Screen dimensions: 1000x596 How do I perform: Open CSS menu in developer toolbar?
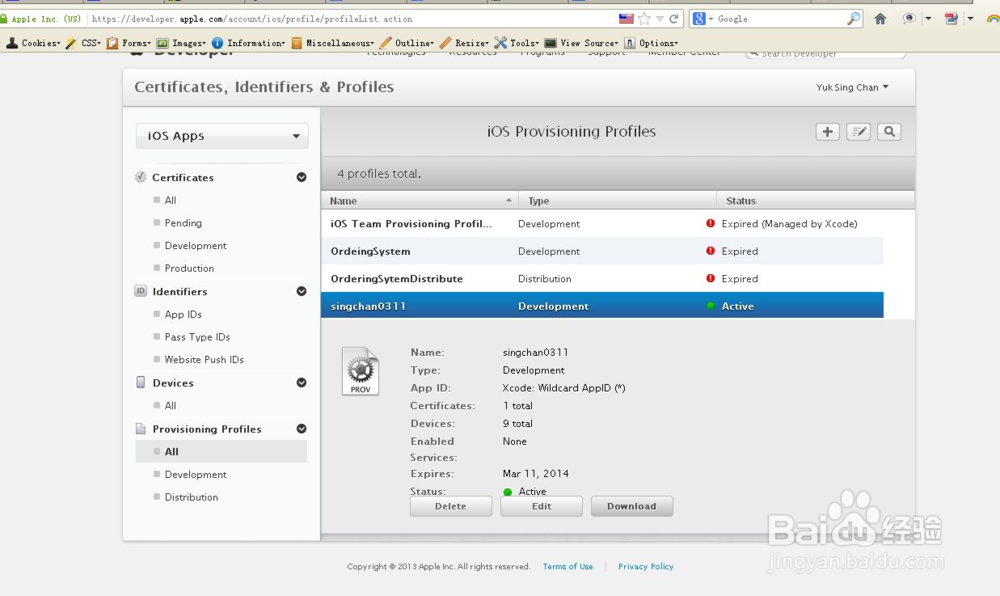coord(83,43)
